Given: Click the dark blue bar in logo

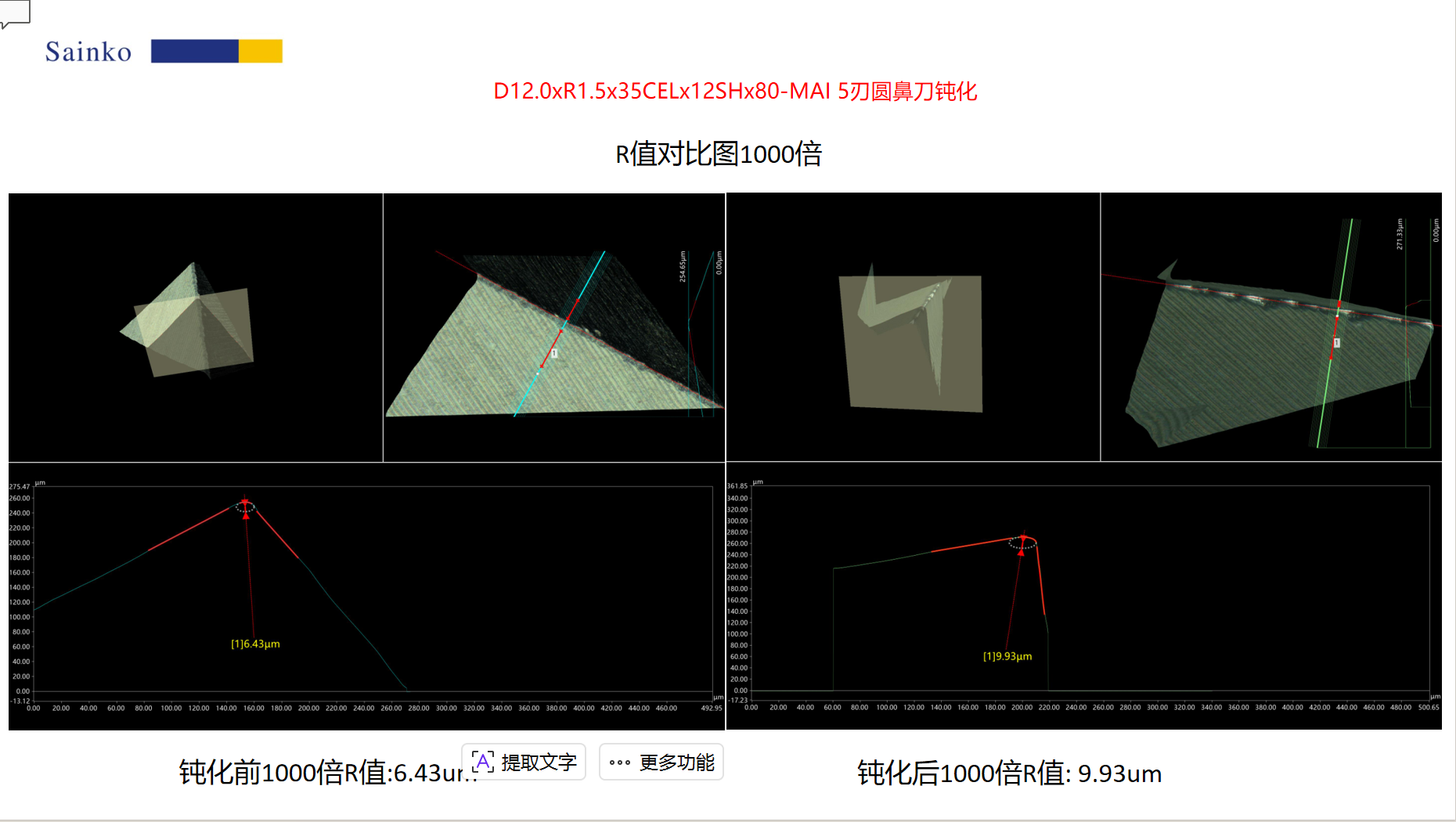Looking at the screenshot, I should [x=194, y=51].
